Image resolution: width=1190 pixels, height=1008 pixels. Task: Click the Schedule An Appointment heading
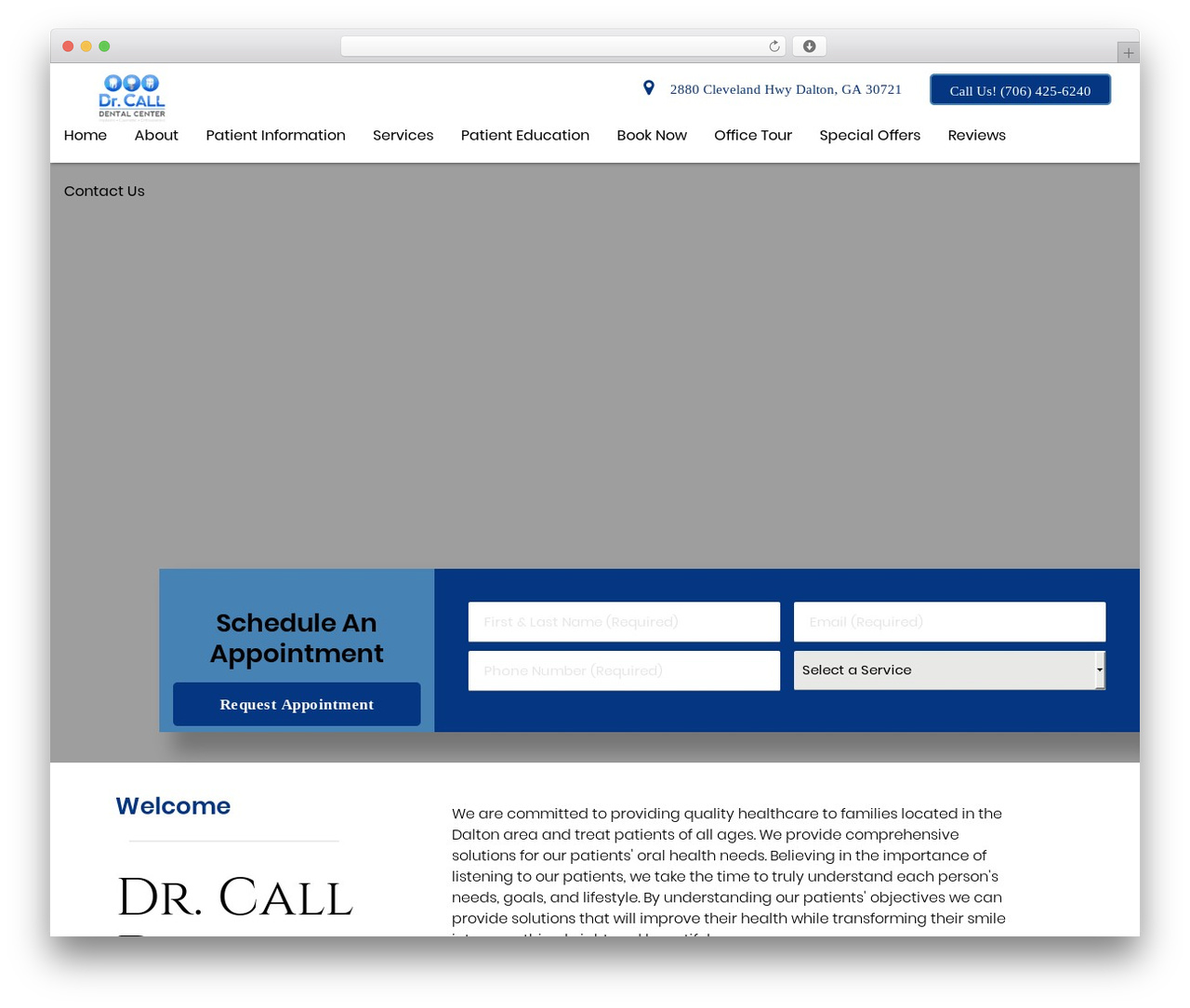[x=297, y=638]
